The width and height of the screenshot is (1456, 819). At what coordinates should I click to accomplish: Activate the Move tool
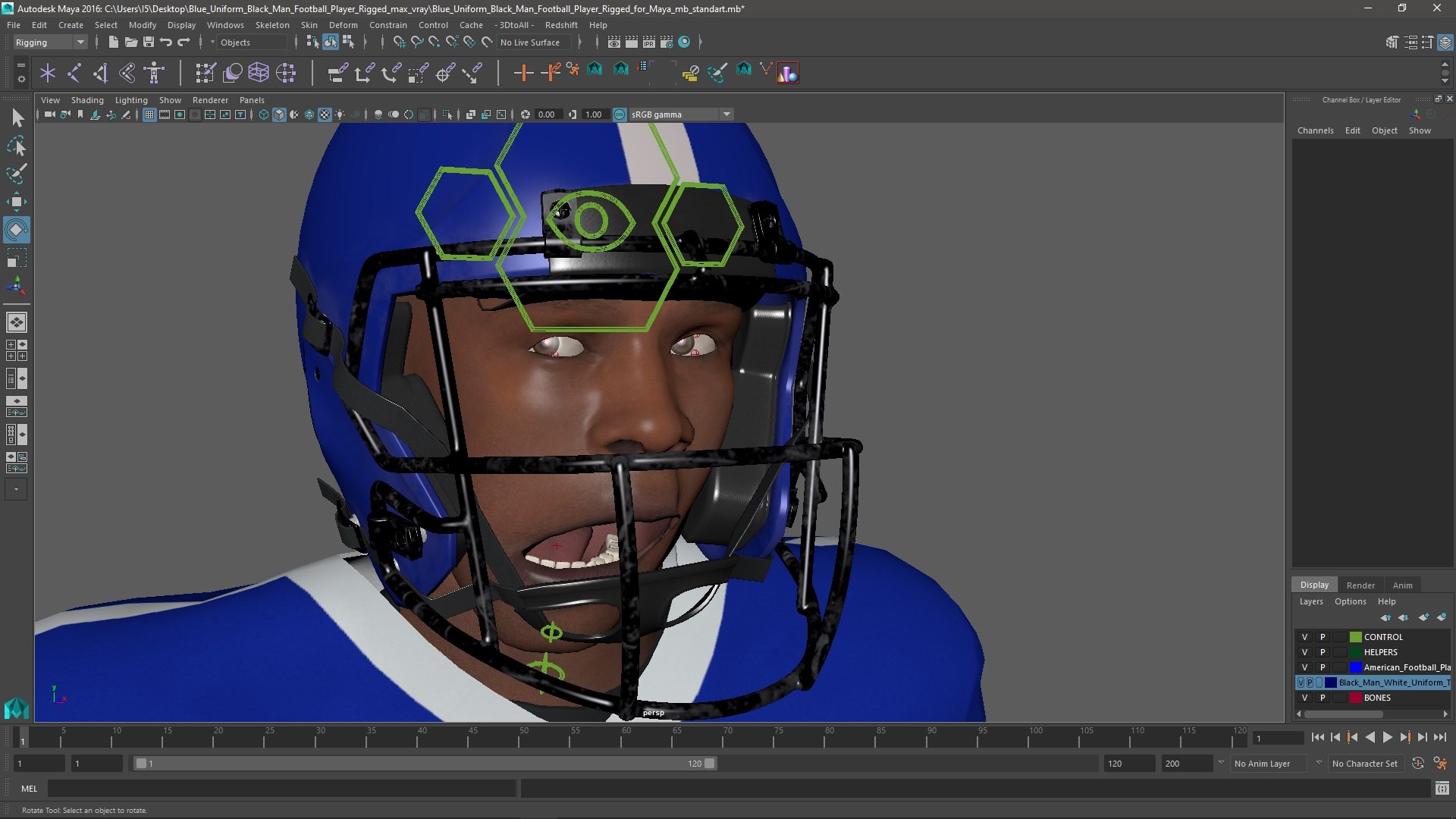(17, 202)
